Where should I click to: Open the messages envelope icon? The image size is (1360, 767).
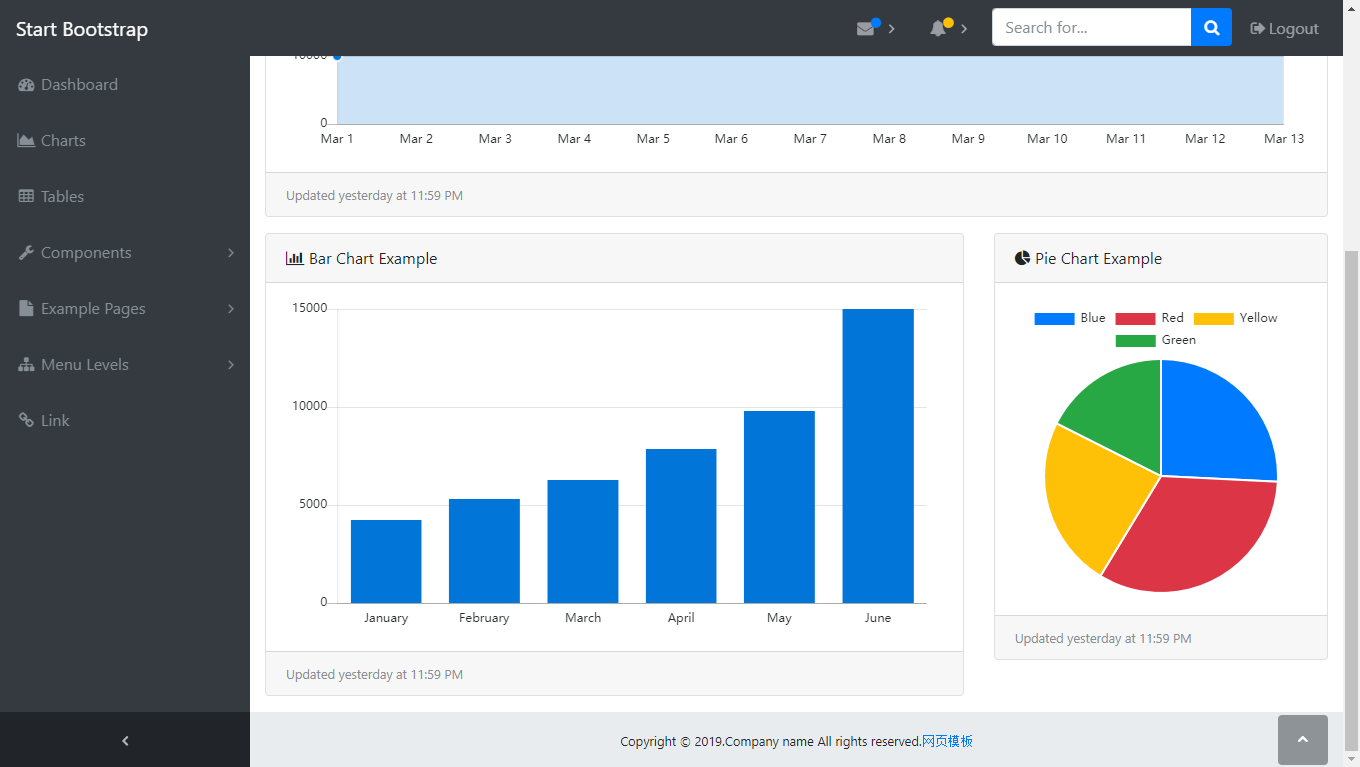pos(866,29)
